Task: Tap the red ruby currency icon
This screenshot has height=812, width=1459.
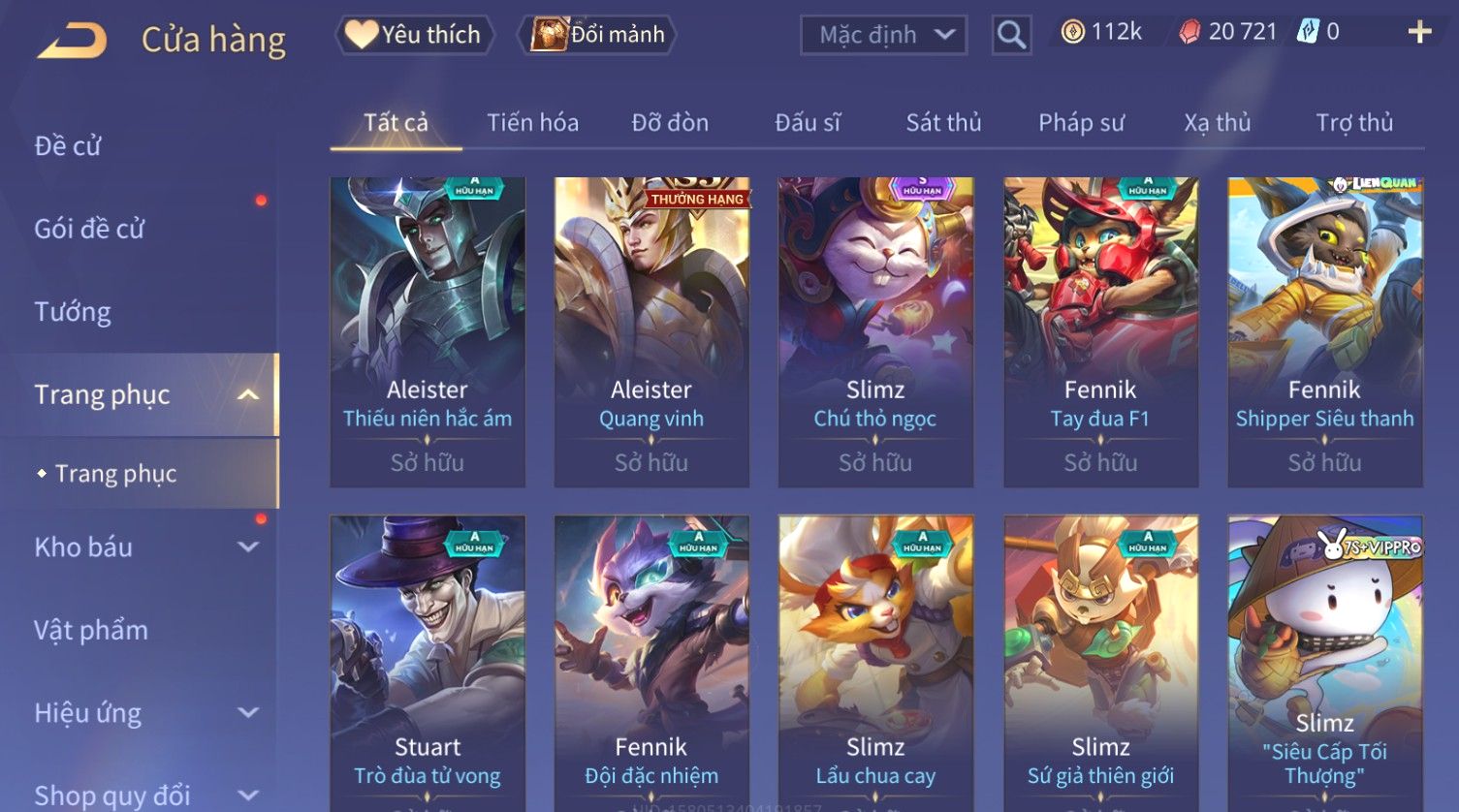Action: [x=1189, y=32]
